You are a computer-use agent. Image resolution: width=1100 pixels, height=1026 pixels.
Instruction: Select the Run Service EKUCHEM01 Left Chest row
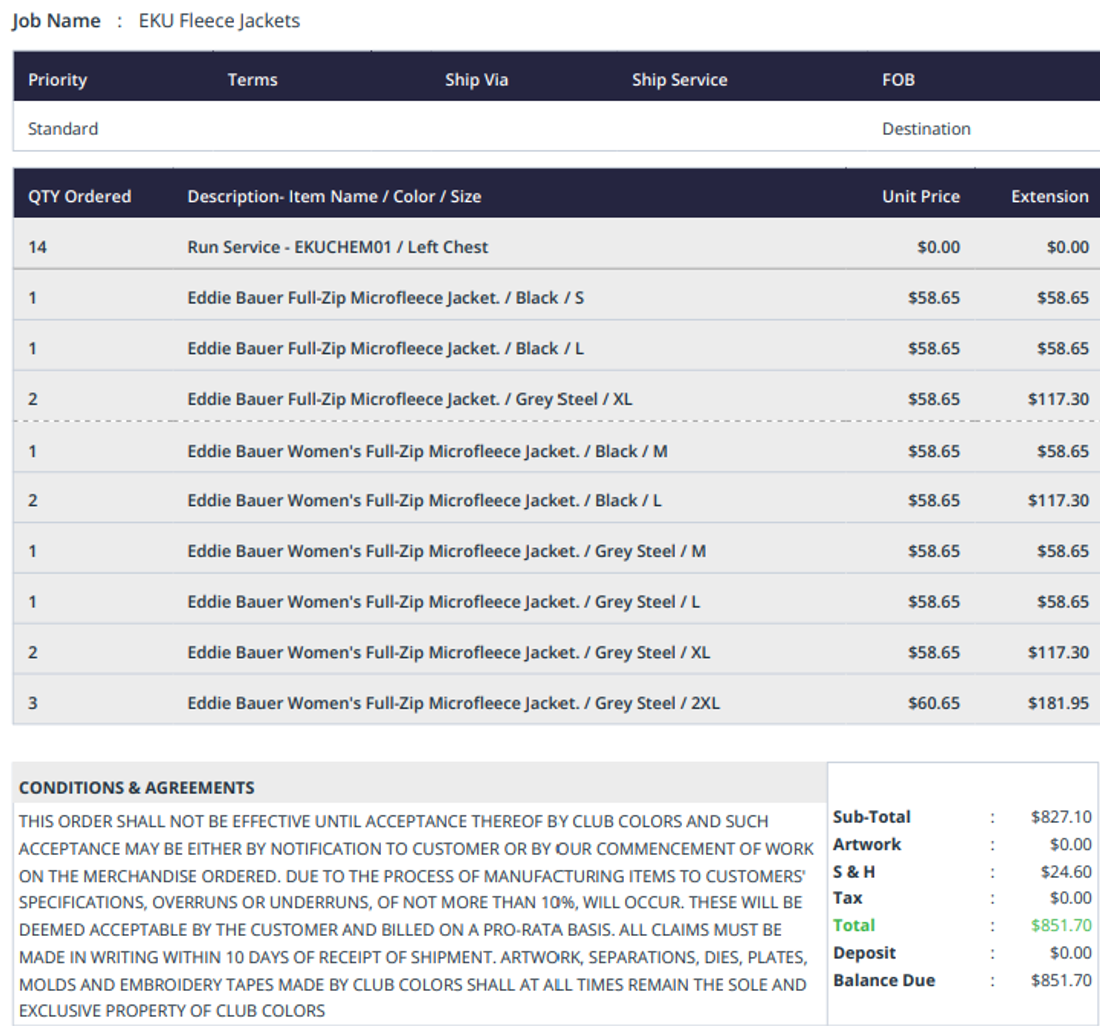(556, 247)
